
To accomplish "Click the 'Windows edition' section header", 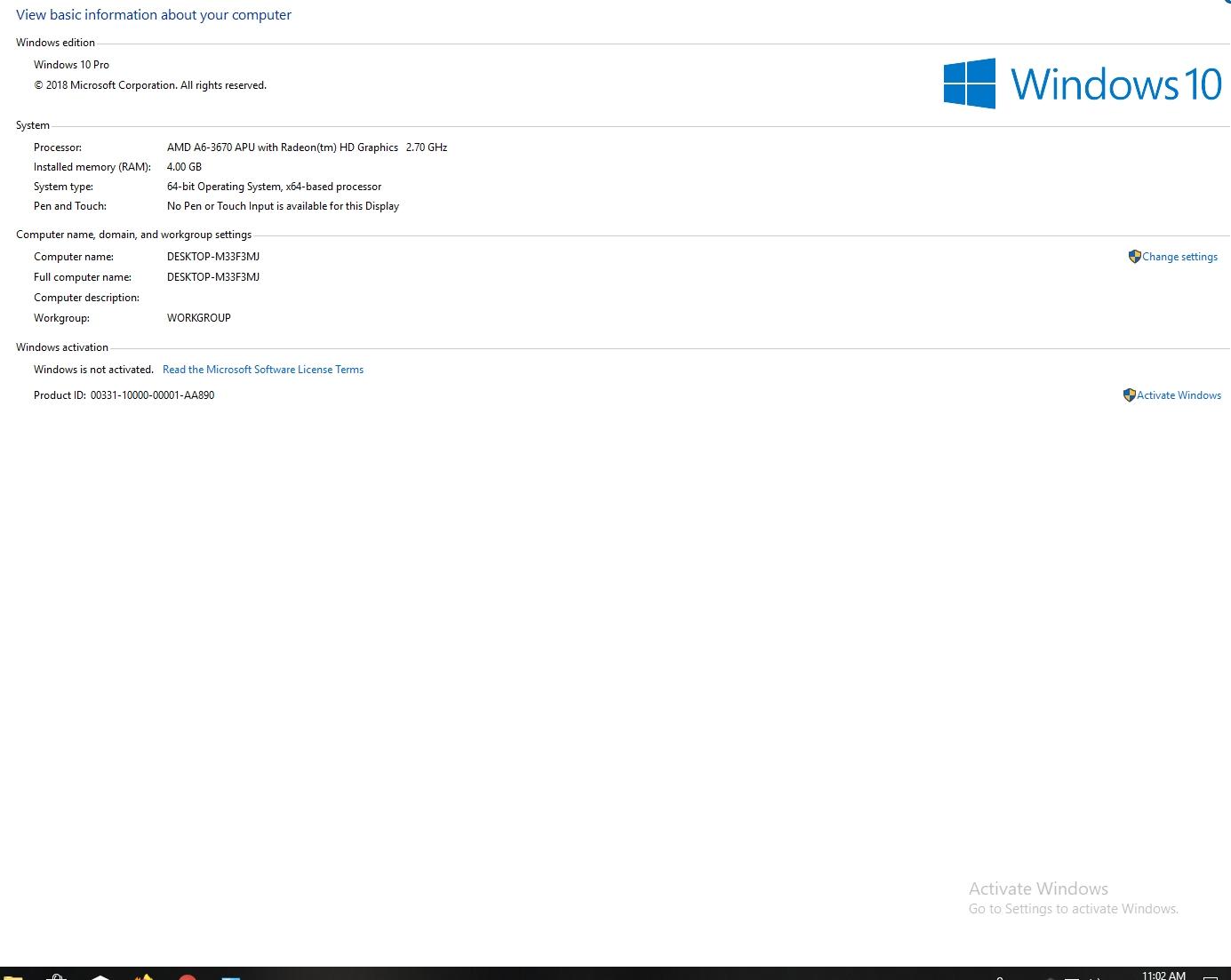I will coord(55,43).
